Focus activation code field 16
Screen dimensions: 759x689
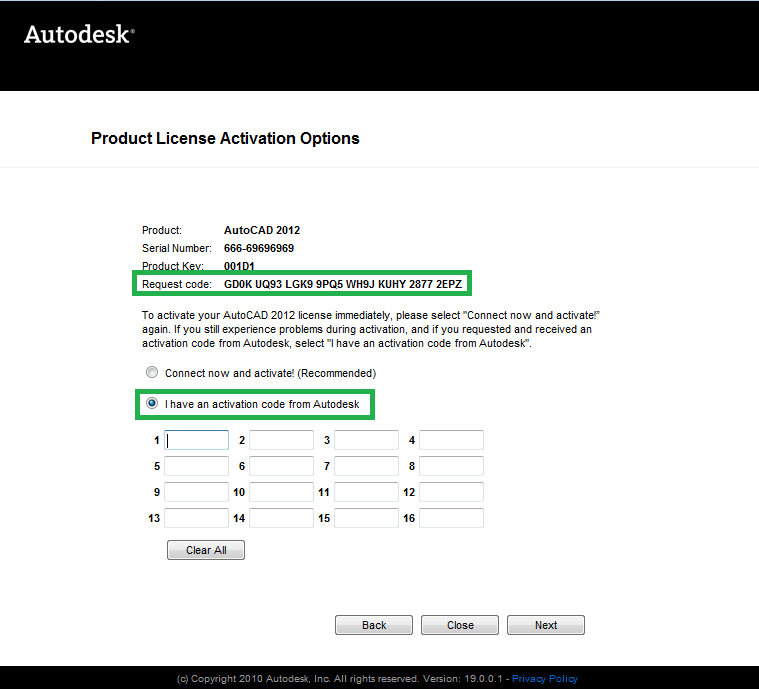coord(452,518)
